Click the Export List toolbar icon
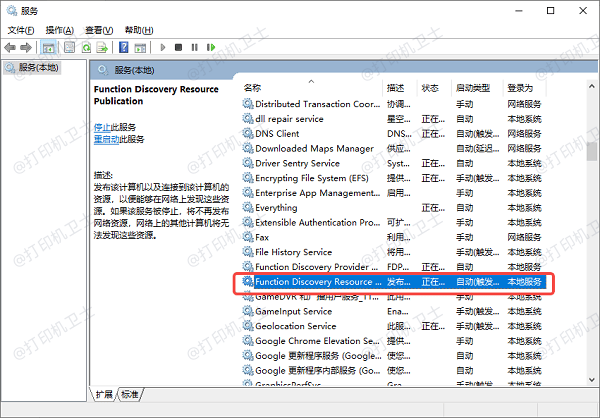 pyautogui.click(x=102, y=47)
